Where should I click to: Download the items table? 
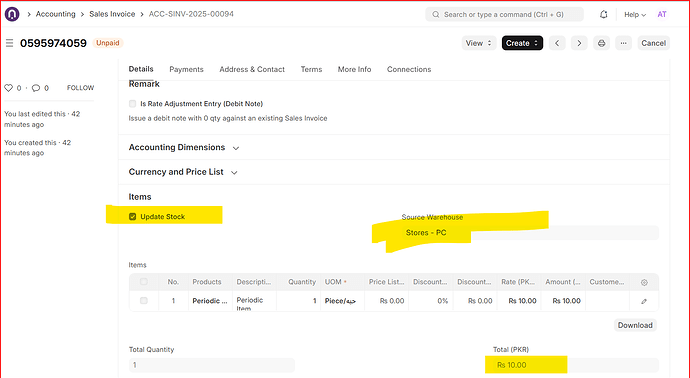pos(635,325)
